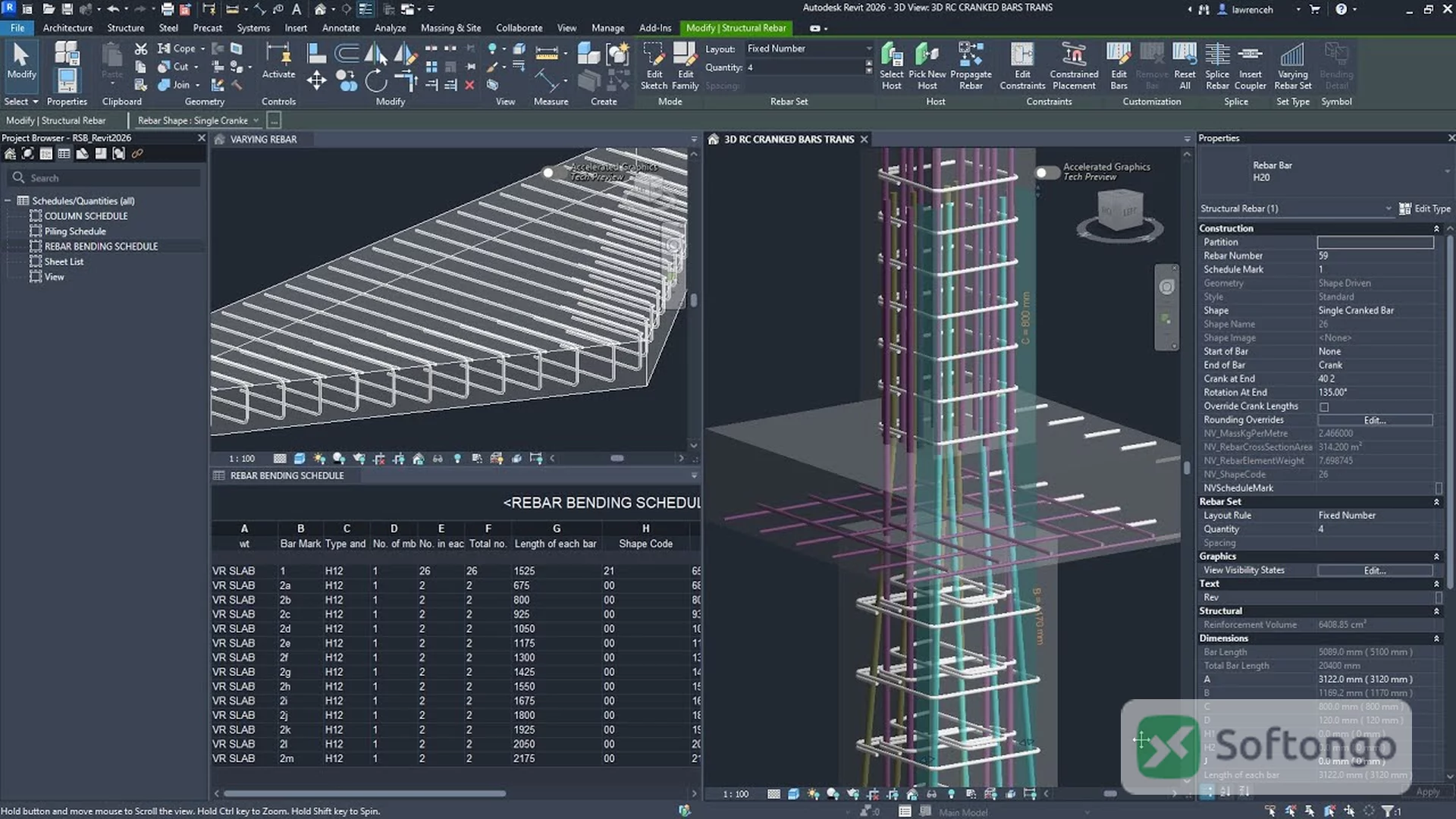Click the Apply button in Properties
This screenshot has height=819, width=1456.
click(1427, 792)
